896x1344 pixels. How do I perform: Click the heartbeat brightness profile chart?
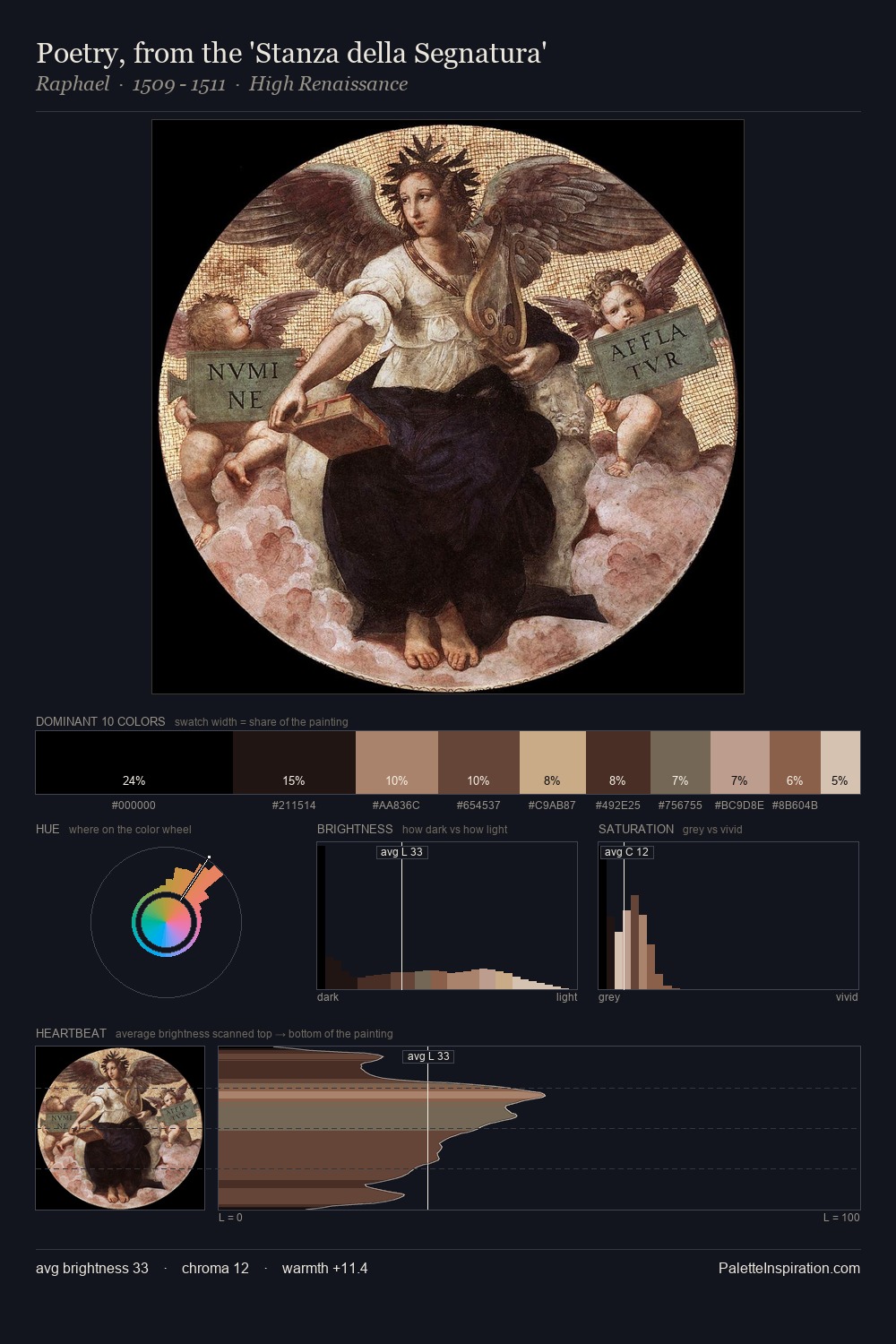click(x=539, y=1128)
